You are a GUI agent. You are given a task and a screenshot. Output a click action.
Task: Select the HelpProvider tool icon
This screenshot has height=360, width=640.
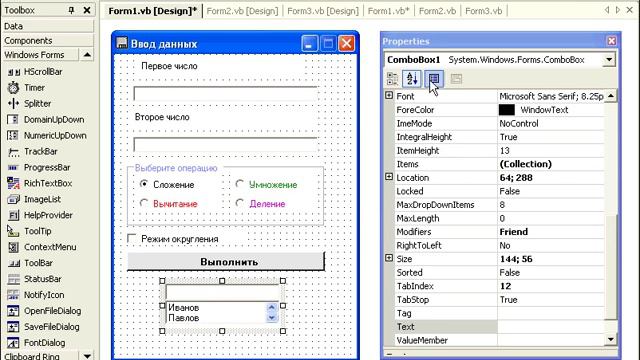(x=13, y=215)
